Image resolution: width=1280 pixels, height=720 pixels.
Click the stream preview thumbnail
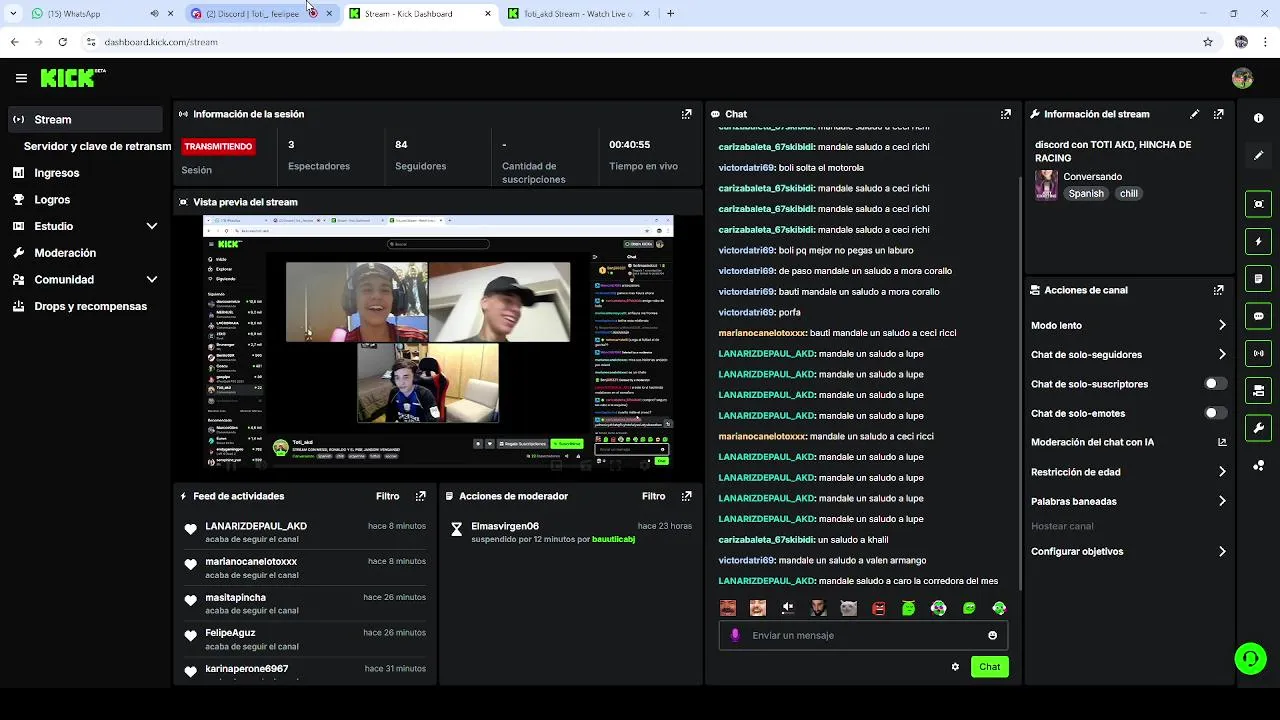point(438,342)
